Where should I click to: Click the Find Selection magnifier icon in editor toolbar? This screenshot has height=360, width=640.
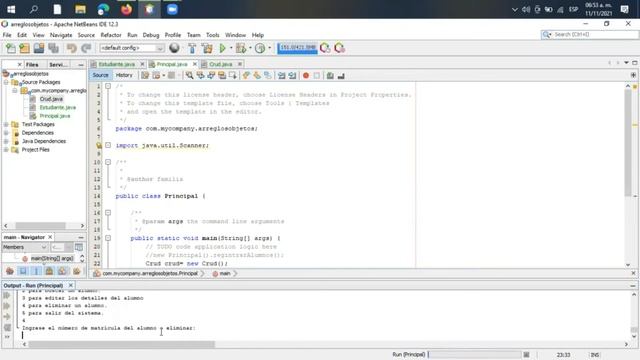(189, 76)
